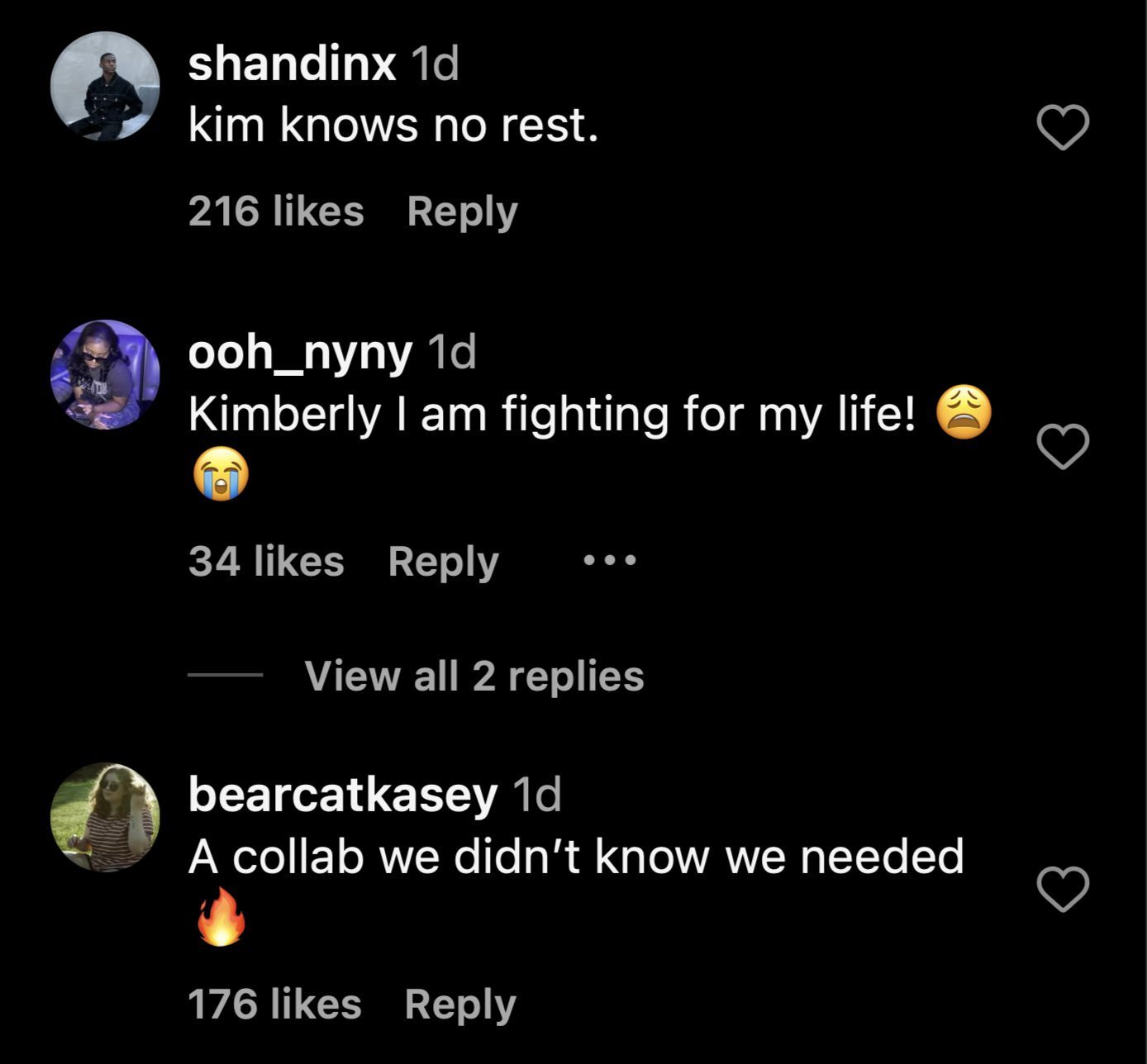Like shandinx's comment with the heart
Viewport: 1147px width, 1064px height.
click(1063, 128)
